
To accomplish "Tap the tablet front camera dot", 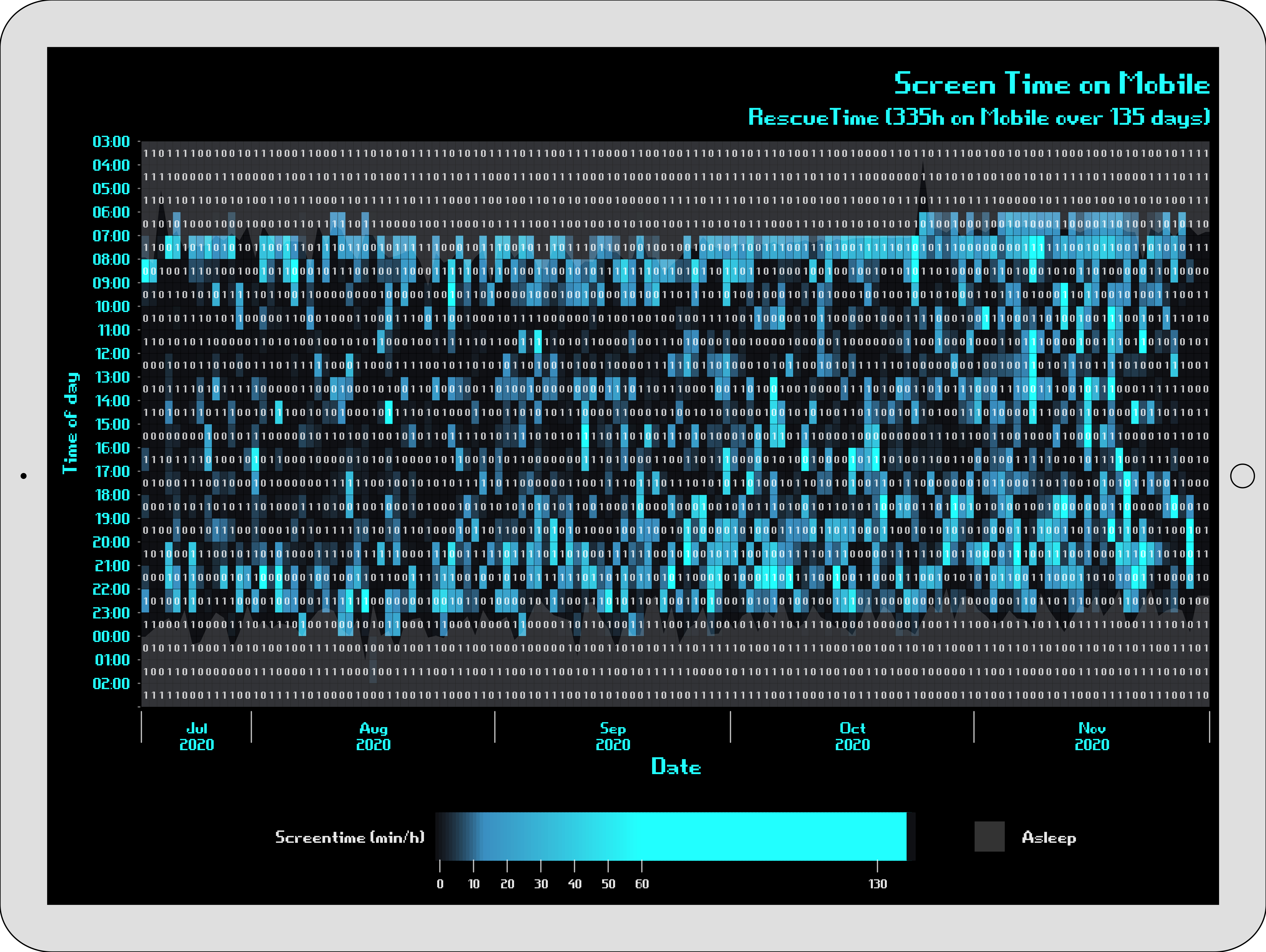I will coord(23,476).
